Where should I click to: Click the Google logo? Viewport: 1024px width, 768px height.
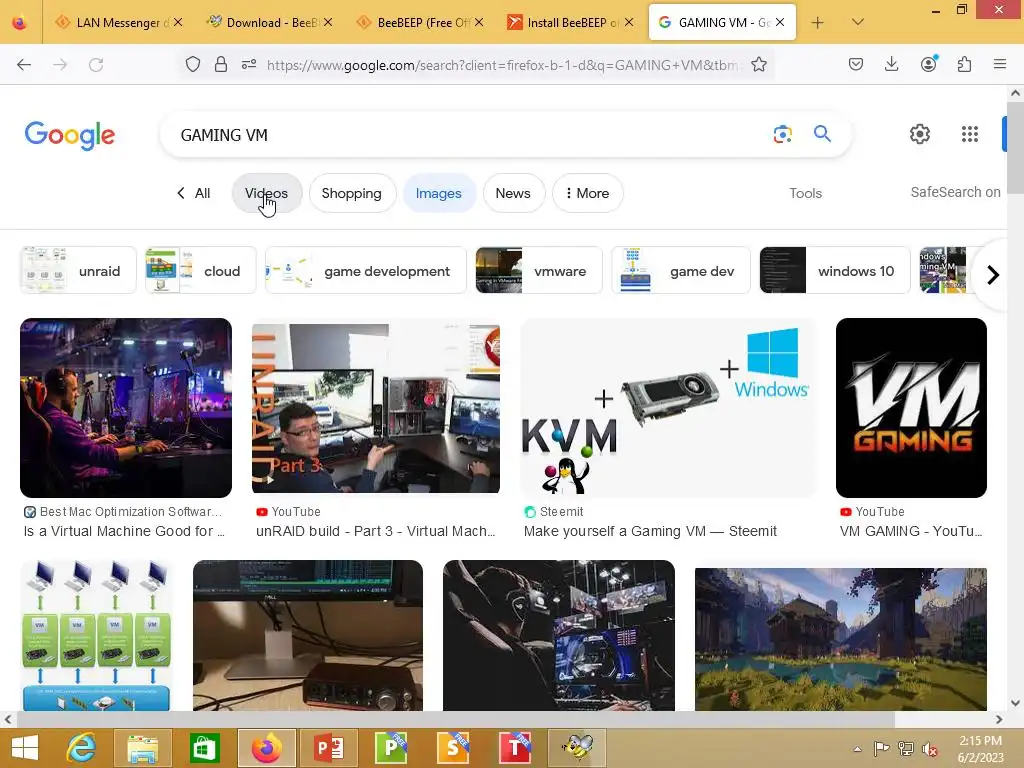pos(70,135)
